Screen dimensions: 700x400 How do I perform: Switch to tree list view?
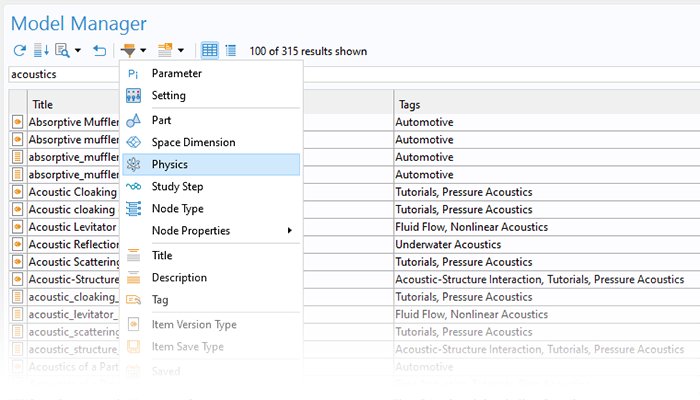coord(231,50)
